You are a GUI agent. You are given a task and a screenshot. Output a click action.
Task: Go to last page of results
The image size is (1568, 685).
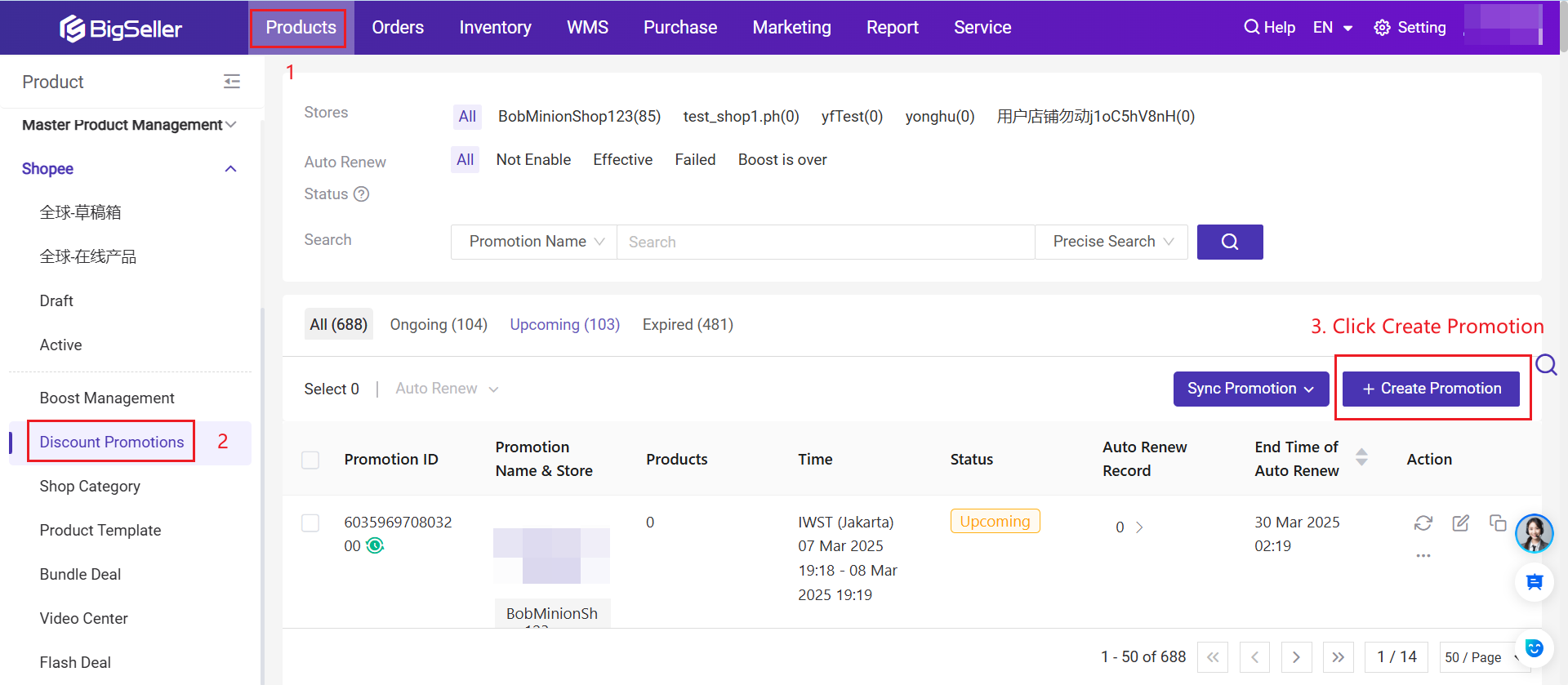[x=1338, y=657]
